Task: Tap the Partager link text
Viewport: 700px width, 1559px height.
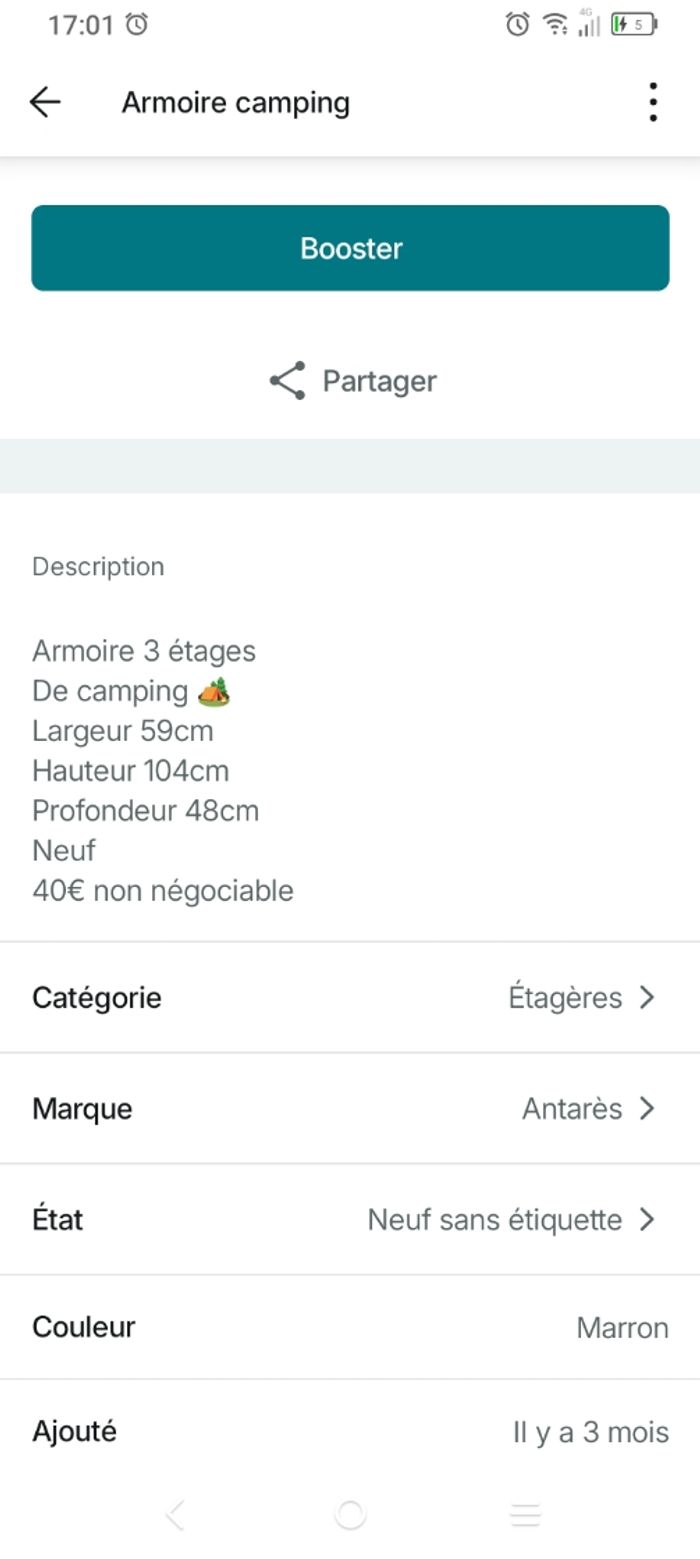Action: pyautogui.click(x=379, y=381)
